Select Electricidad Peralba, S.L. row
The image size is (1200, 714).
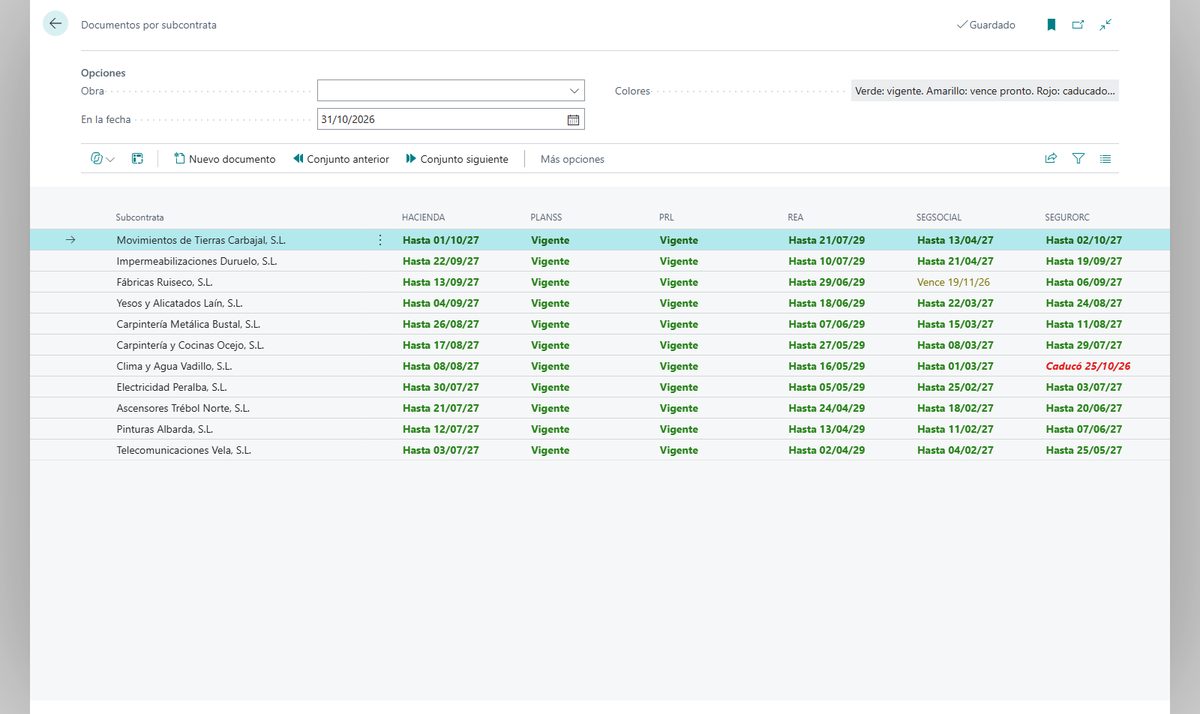600,387
